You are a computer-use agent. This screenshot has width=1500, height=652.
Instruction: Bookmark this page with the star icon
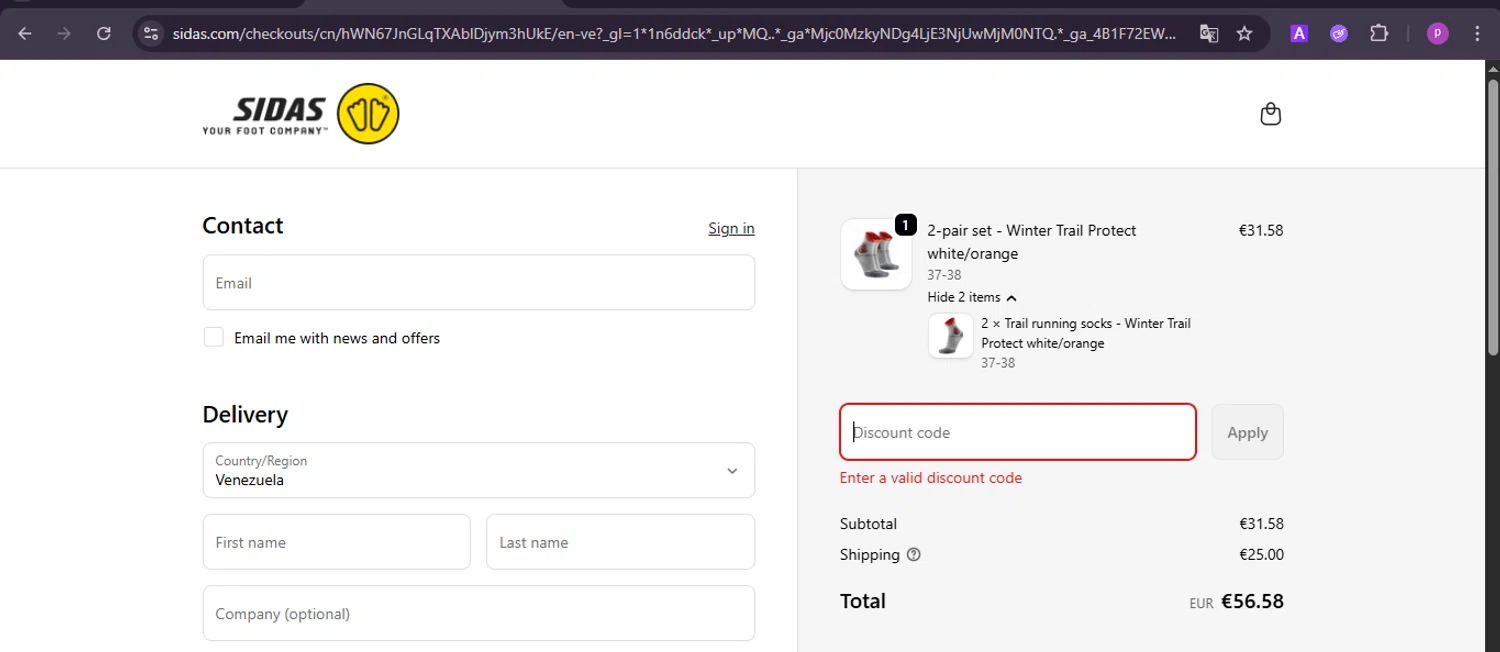tap(1244, 34)
